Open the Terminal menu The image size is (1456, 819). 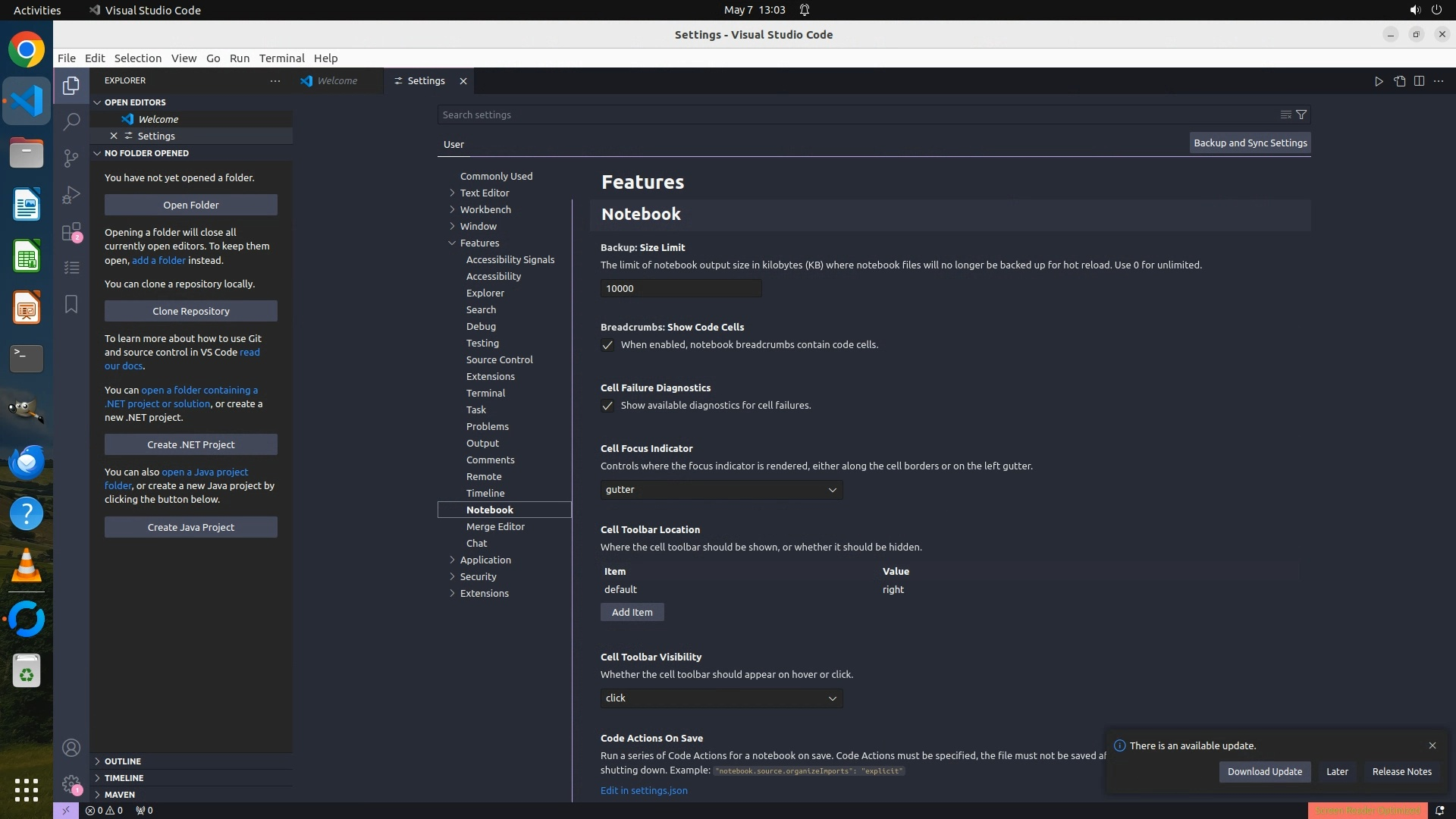281,58
